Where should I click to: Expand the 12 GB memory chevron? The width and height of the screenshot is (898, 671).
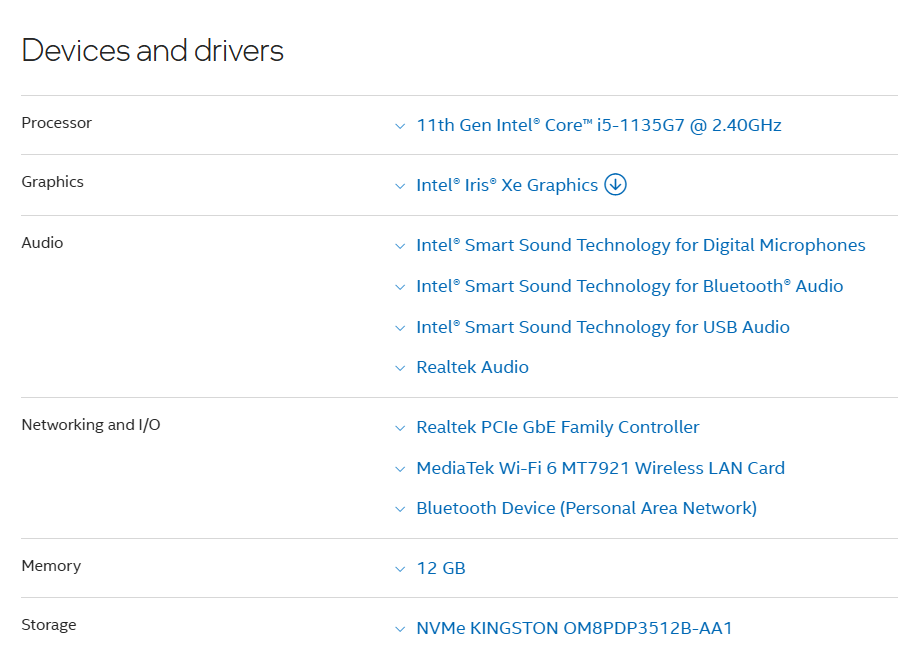click(400, 569)
